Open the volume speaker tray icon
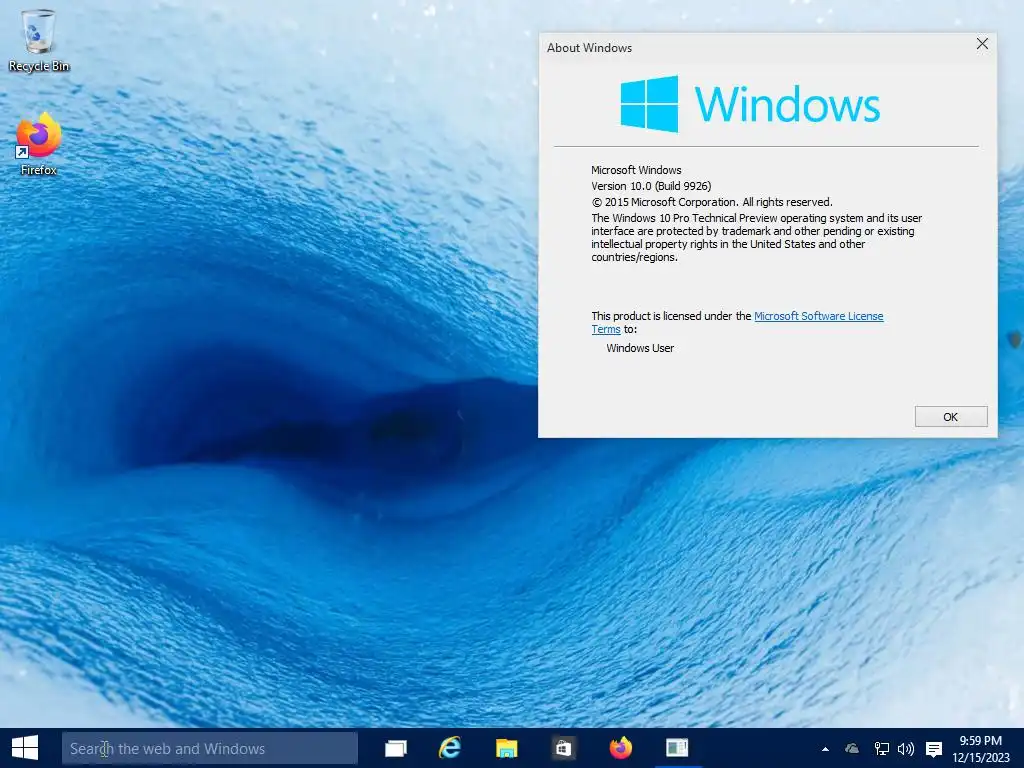 click(906, 749)
